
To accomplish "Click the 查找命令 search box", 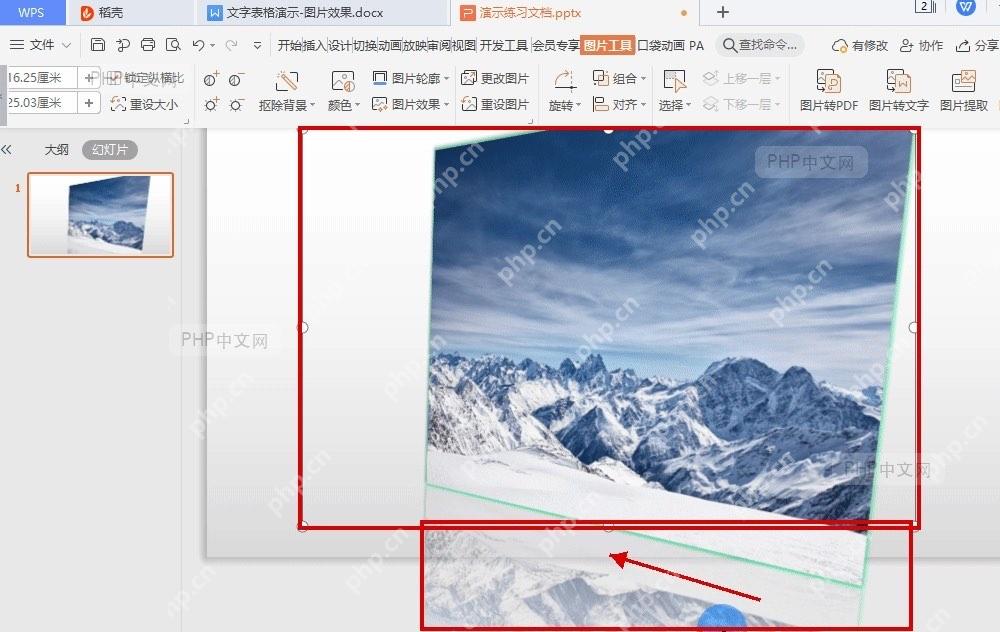I will tap(760, 45).
